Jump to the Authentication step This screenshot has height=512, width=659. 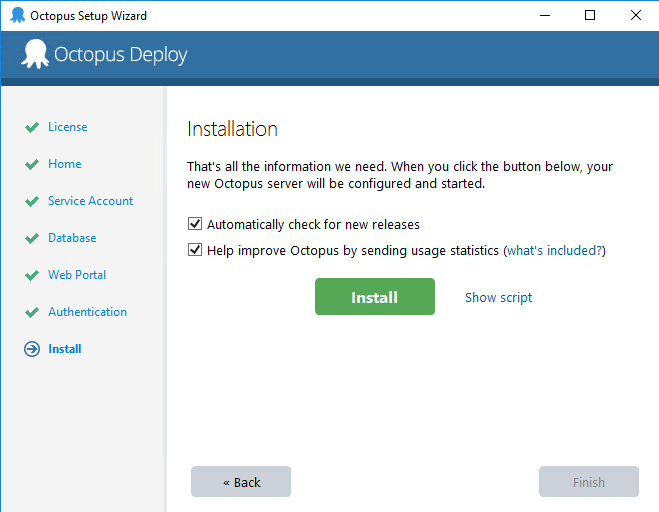pos(87,312)
